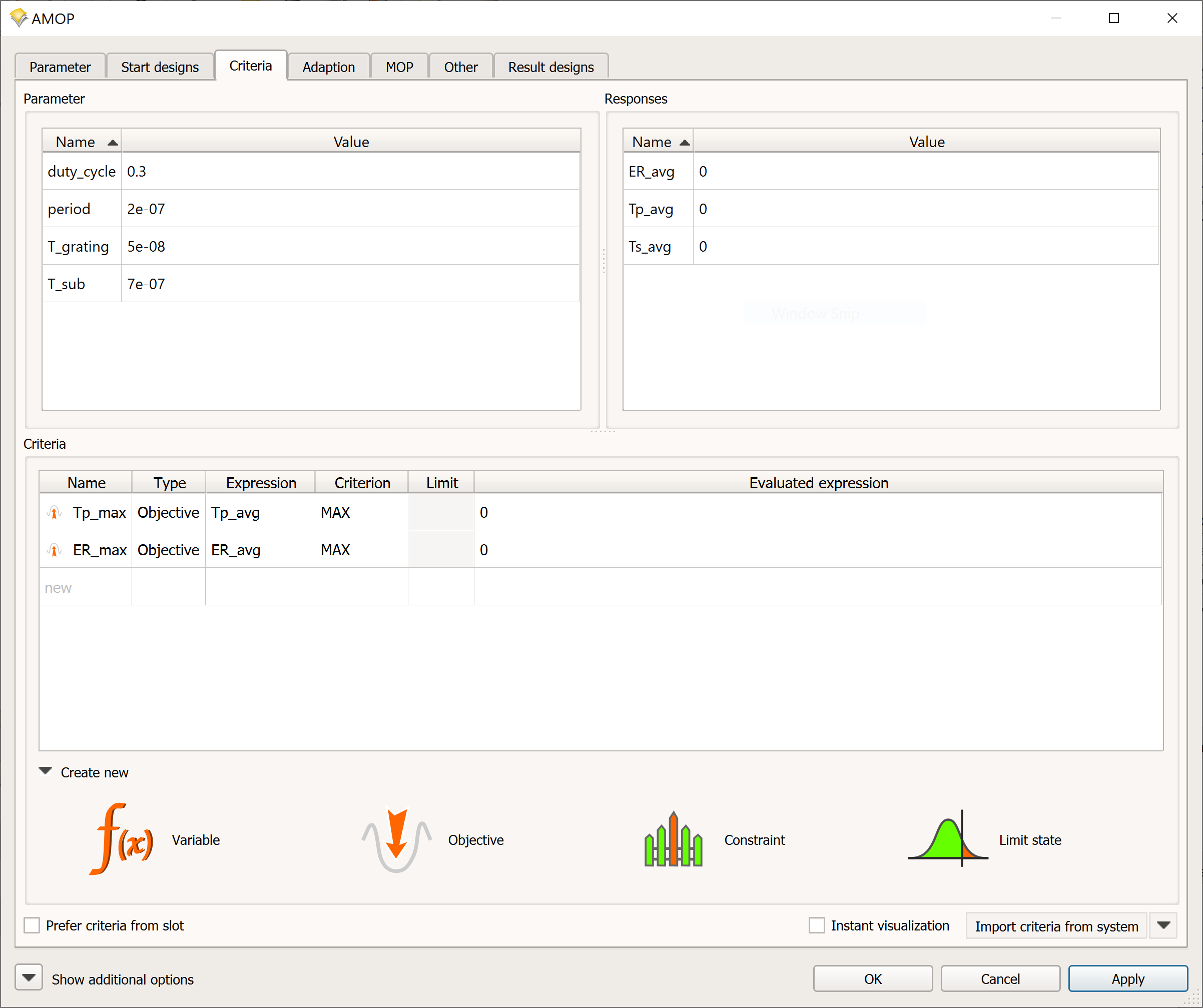Sort Responses table by Name header

[x=658, y=142]
